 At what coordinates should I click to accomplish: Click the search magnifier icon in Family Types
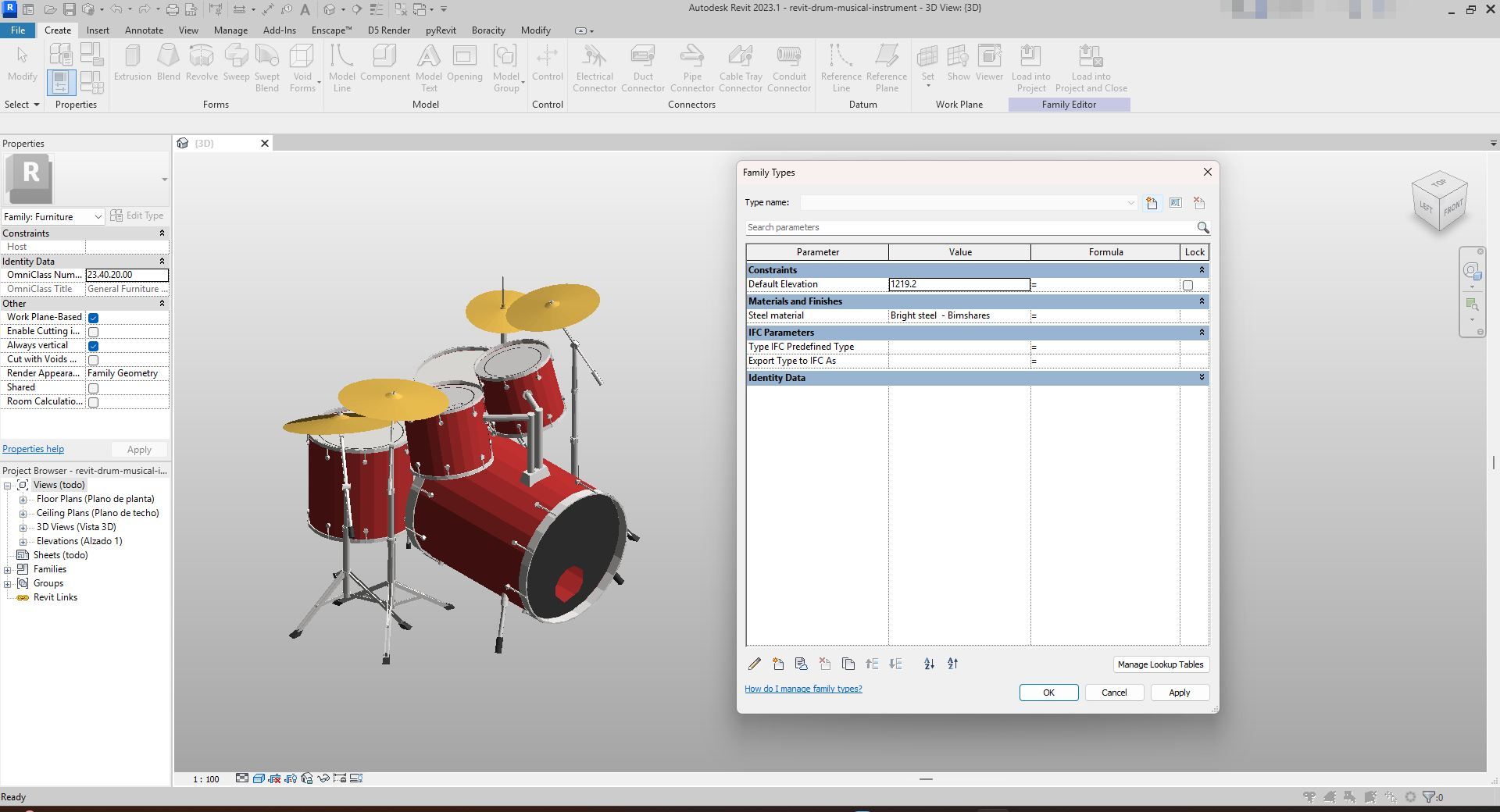pyautogui.click(x=1203, y=228)
